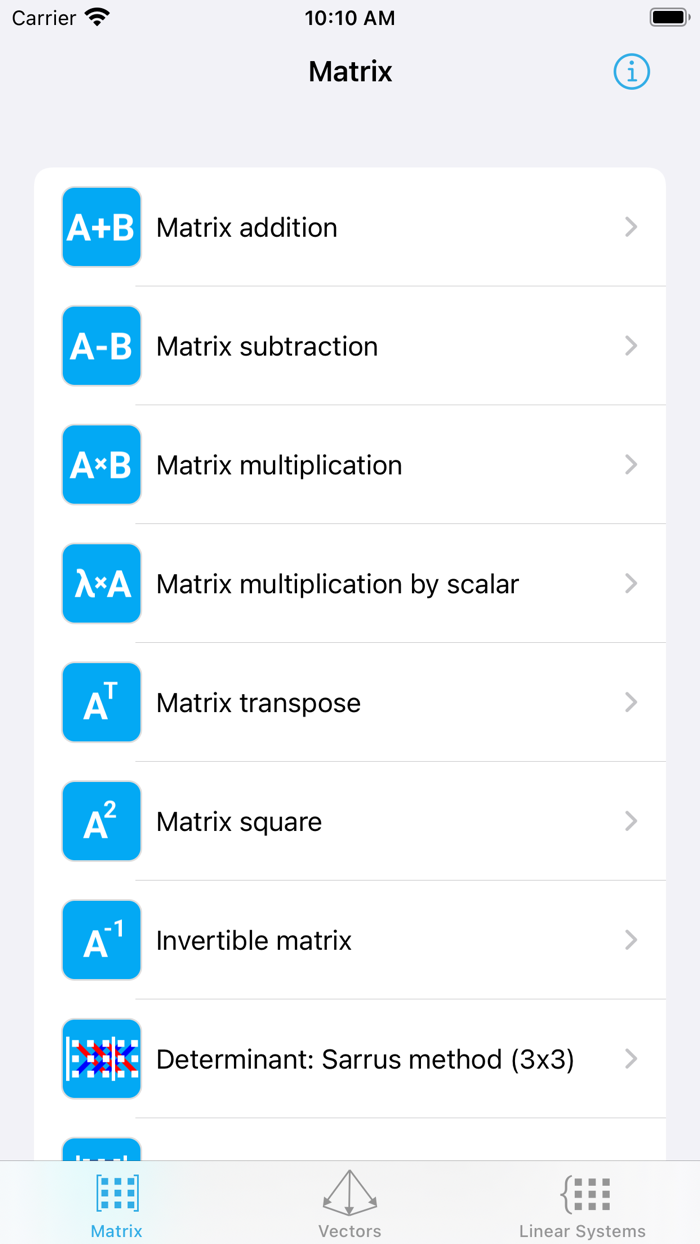Open Matrix multiplication with its chevron

tap(631, 464)
